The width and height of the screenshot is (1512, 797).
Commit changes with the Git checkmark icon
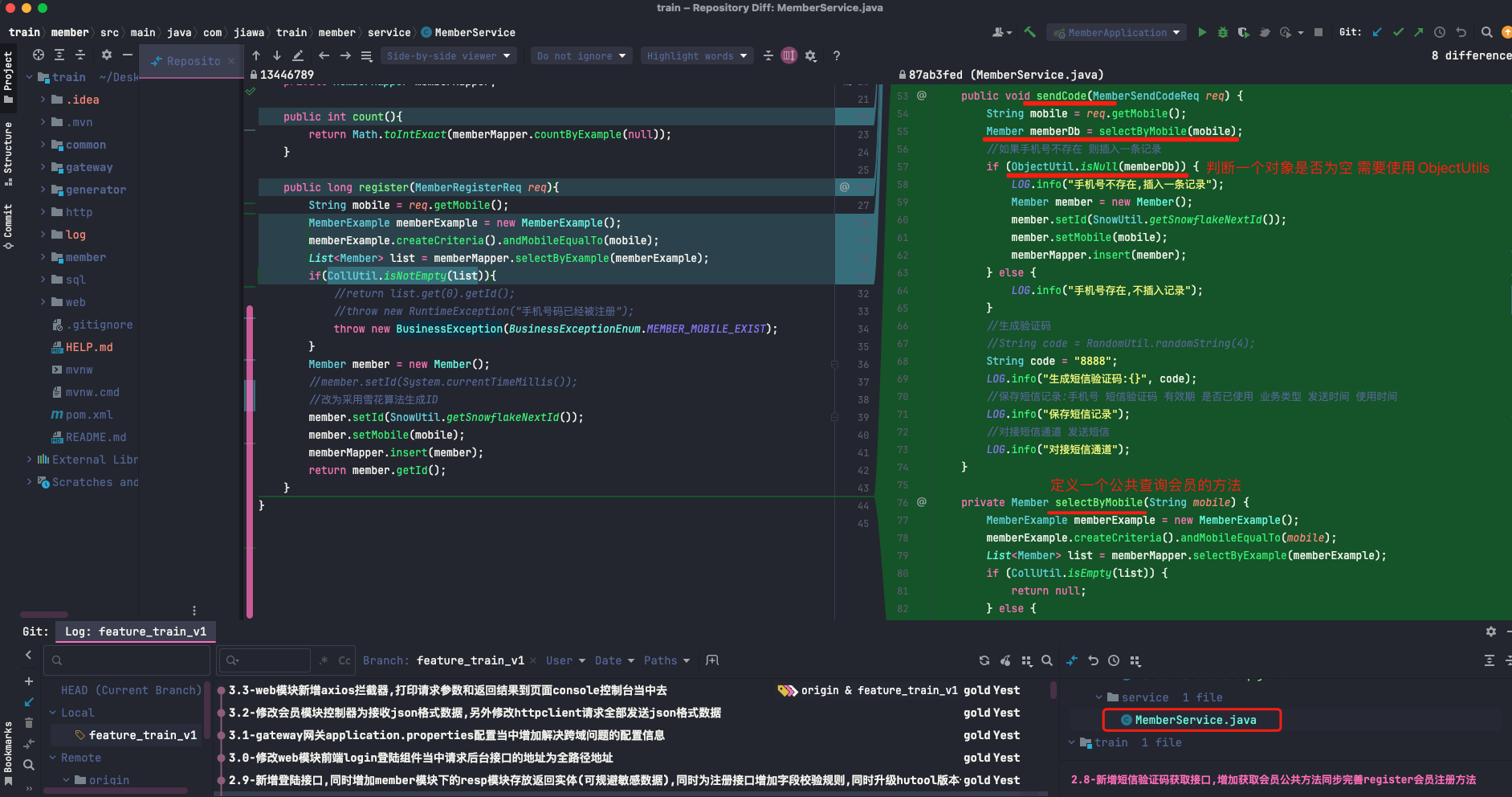click(x=1399, y=32)
